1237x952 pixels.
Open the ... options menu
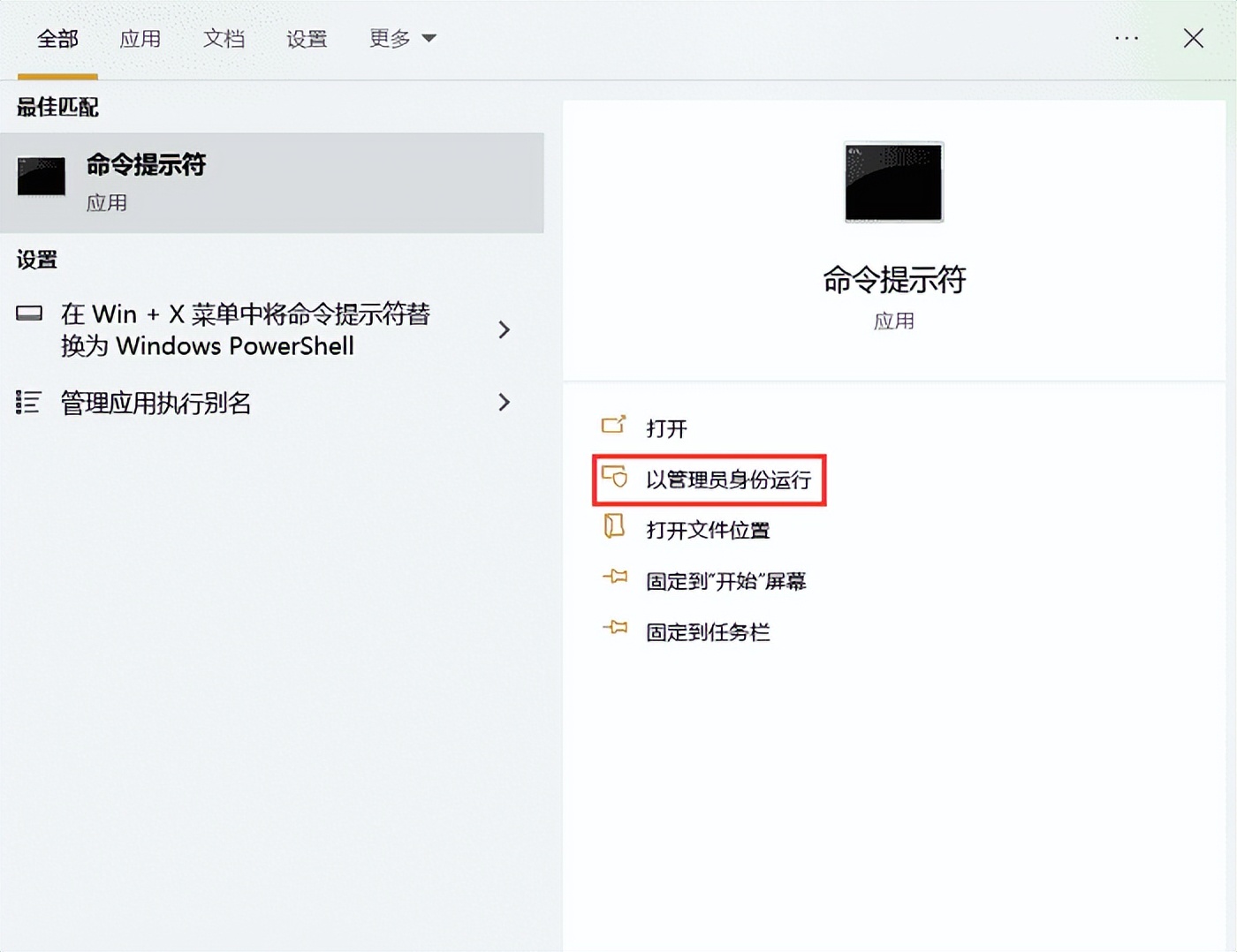coord(1126,39)
